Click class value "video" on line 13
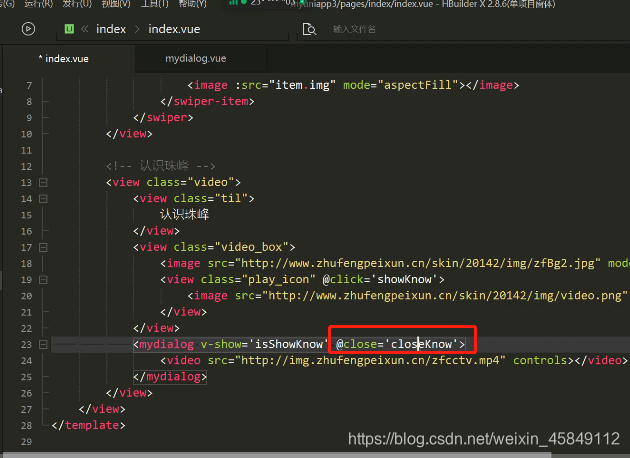This screenshot has width=630, height=458. tap(211, 182)
